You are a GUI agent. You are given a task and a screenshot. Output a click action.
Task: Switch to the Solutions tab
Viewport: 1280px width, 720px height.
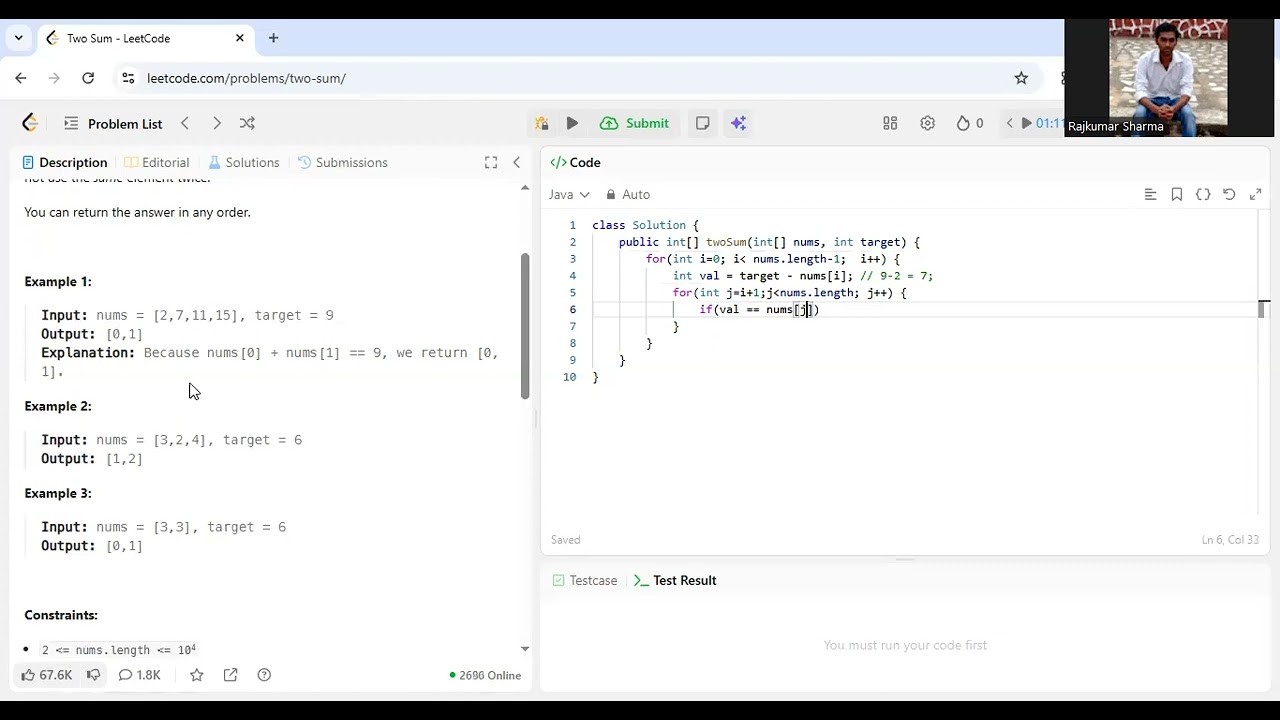tap(244, 162)
